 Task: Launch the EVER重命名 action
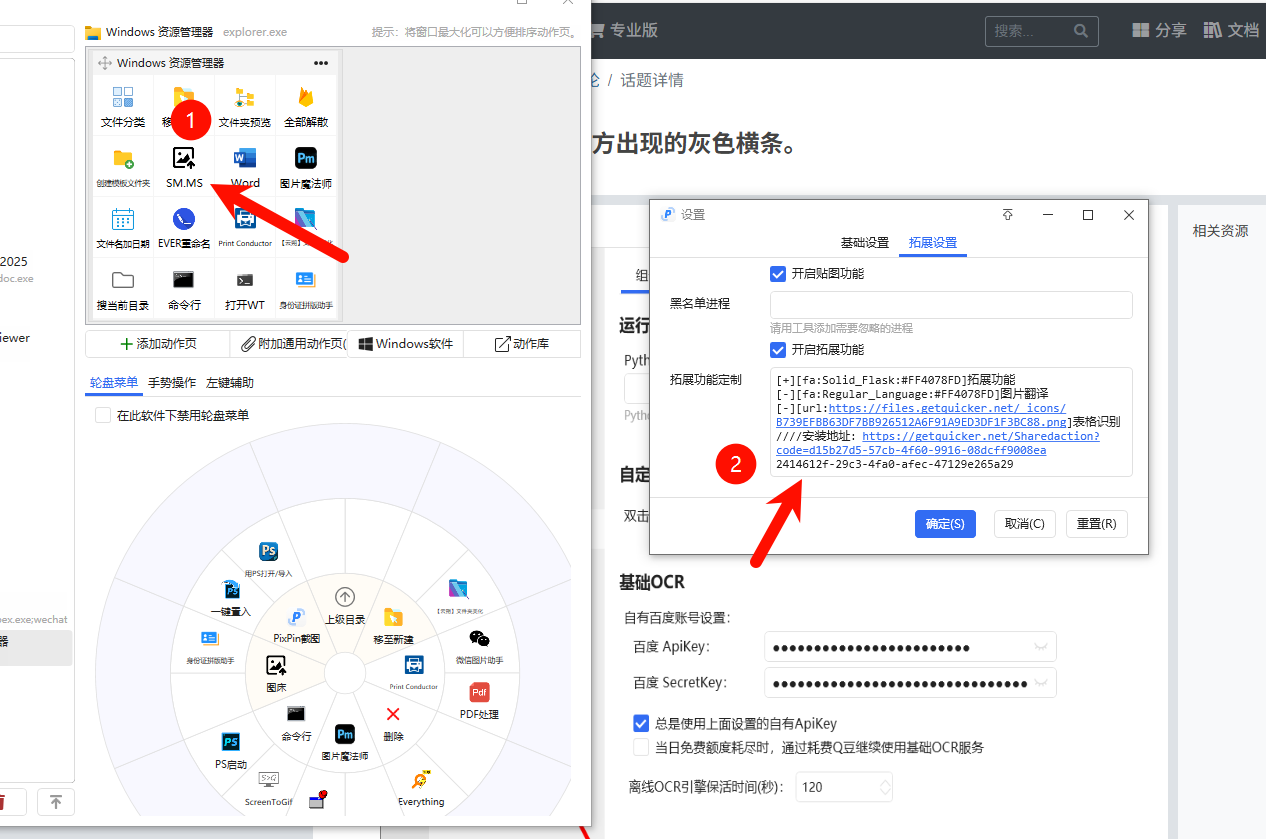click(184, 228)
